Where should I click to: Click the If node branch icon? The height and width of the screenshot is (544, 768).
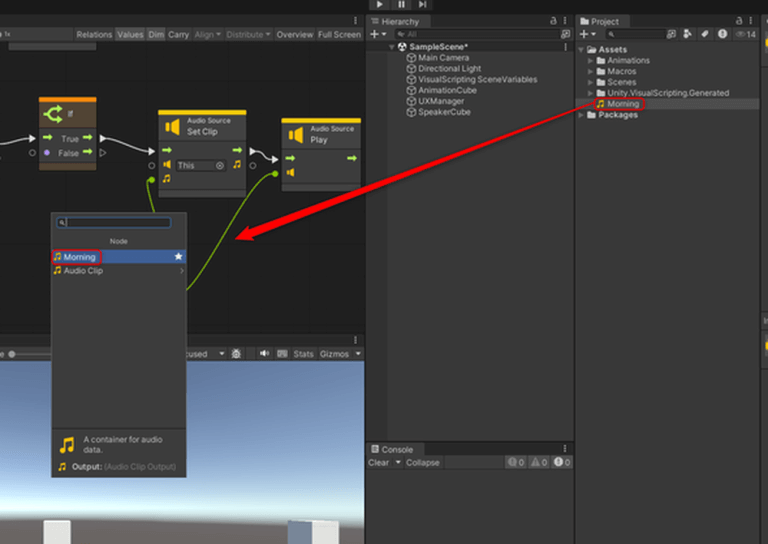point(52,115)
